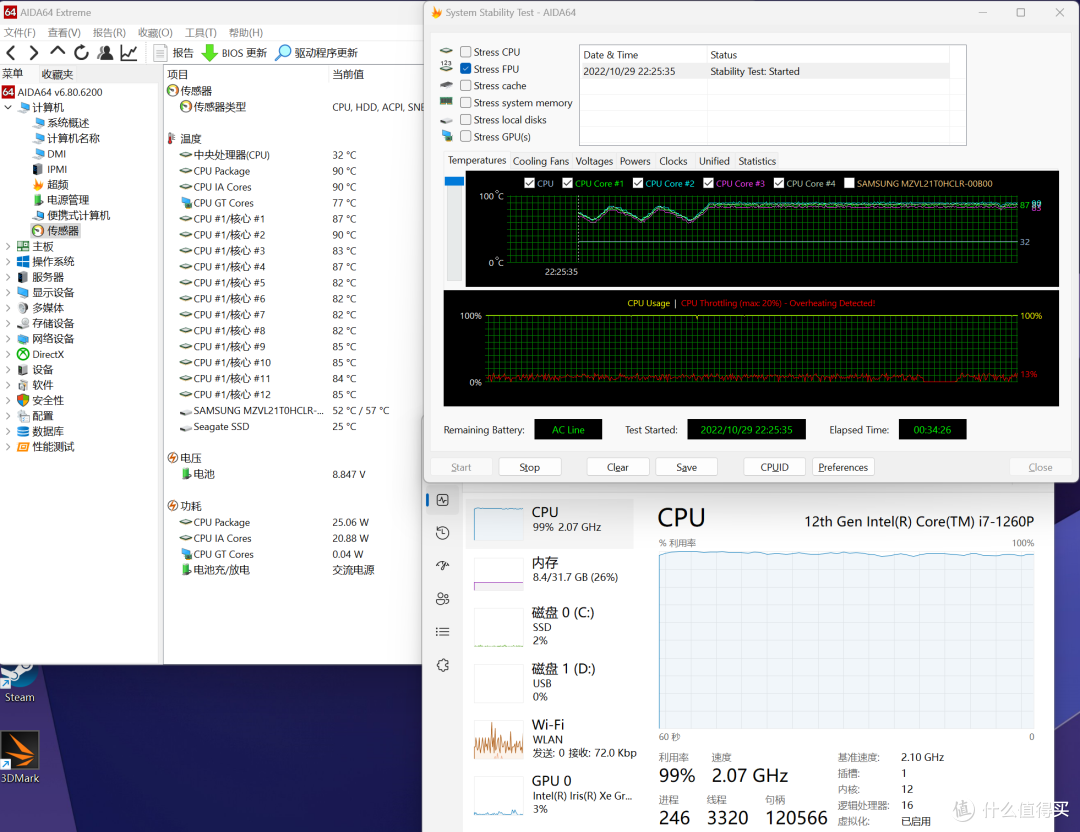Click the CPUID button
The width and height of the screenshot is (1080, 832).
pyautogui.click(x=774, y=467)
